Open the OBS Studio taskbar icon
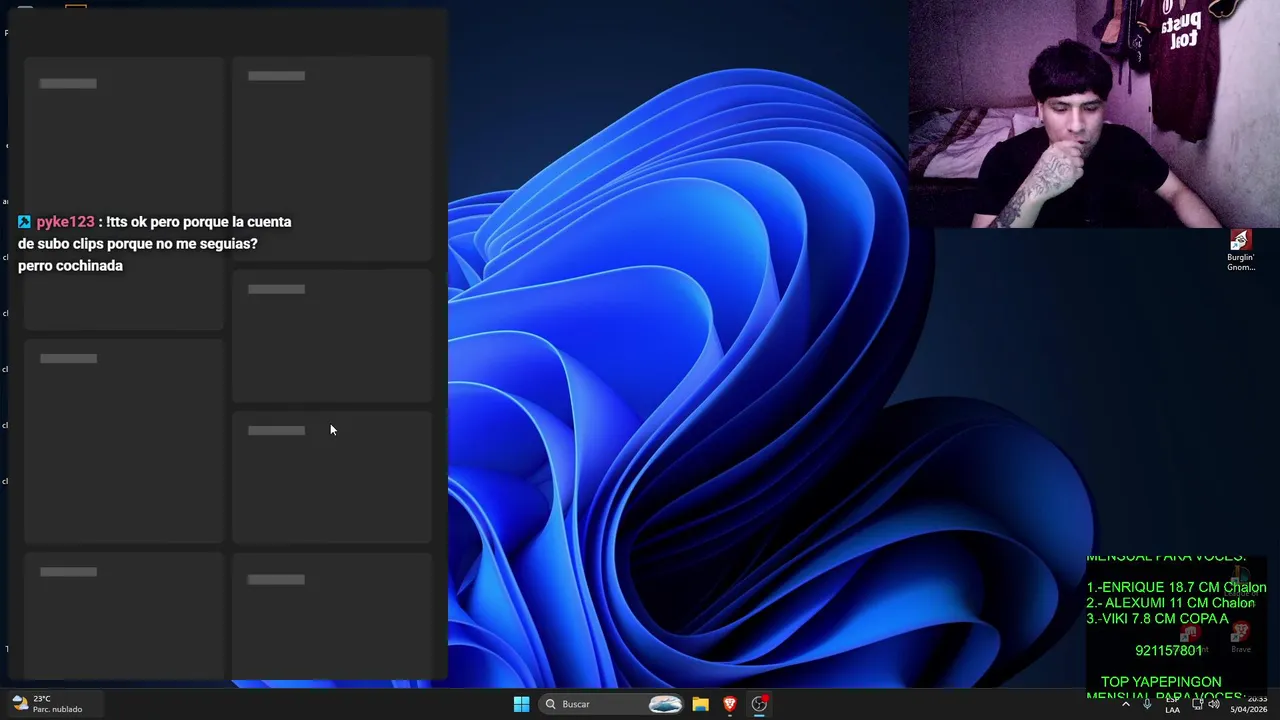This screenshot has height=720, width=1280. [760, 704]
